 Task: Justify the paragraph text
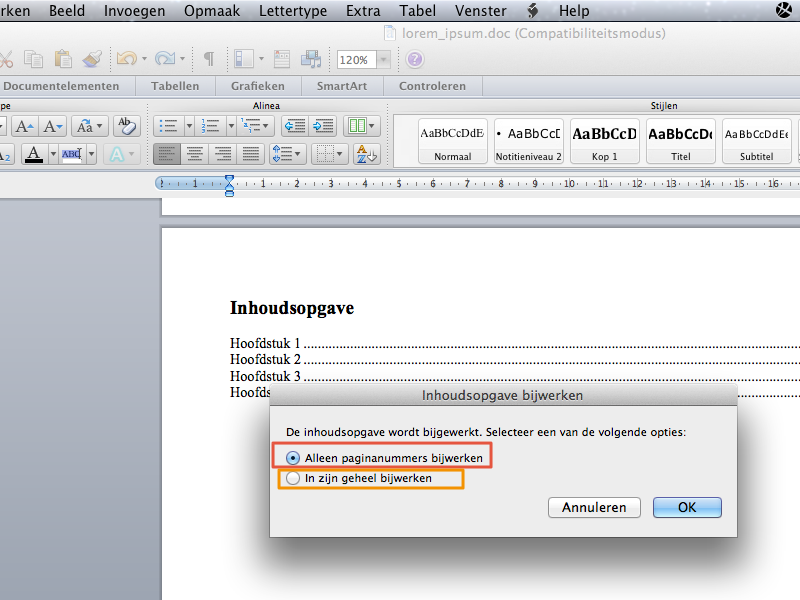pos(251,154)
